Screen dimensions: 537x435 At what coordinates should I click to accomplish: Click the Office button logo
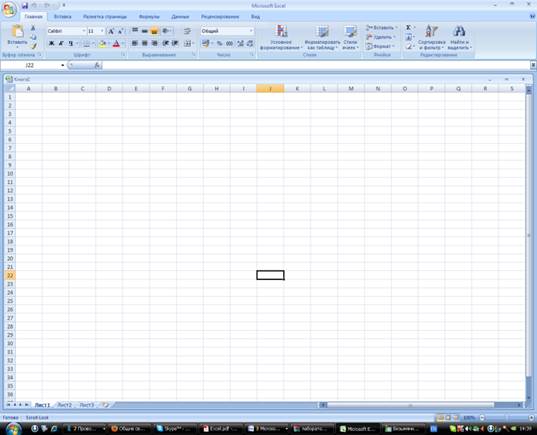9,9
